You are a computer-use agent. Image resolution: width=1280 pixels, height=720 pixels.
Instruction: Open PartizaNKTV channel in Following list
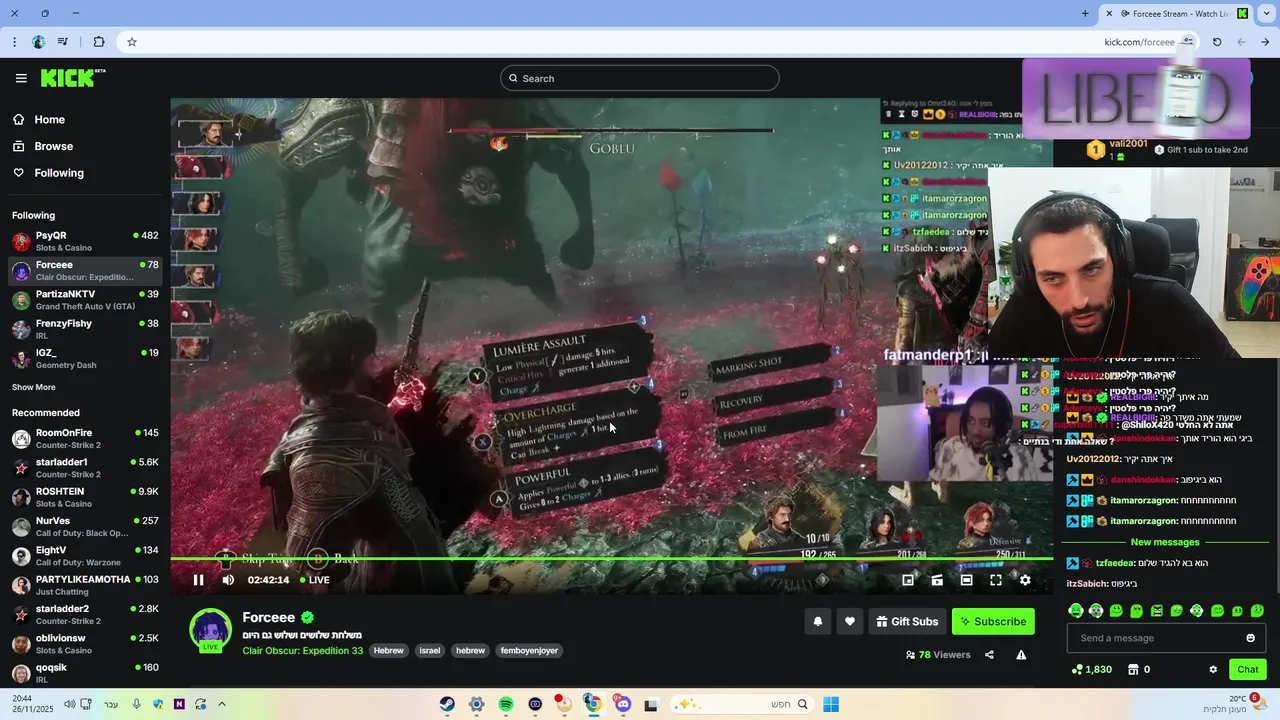(85, 300)
